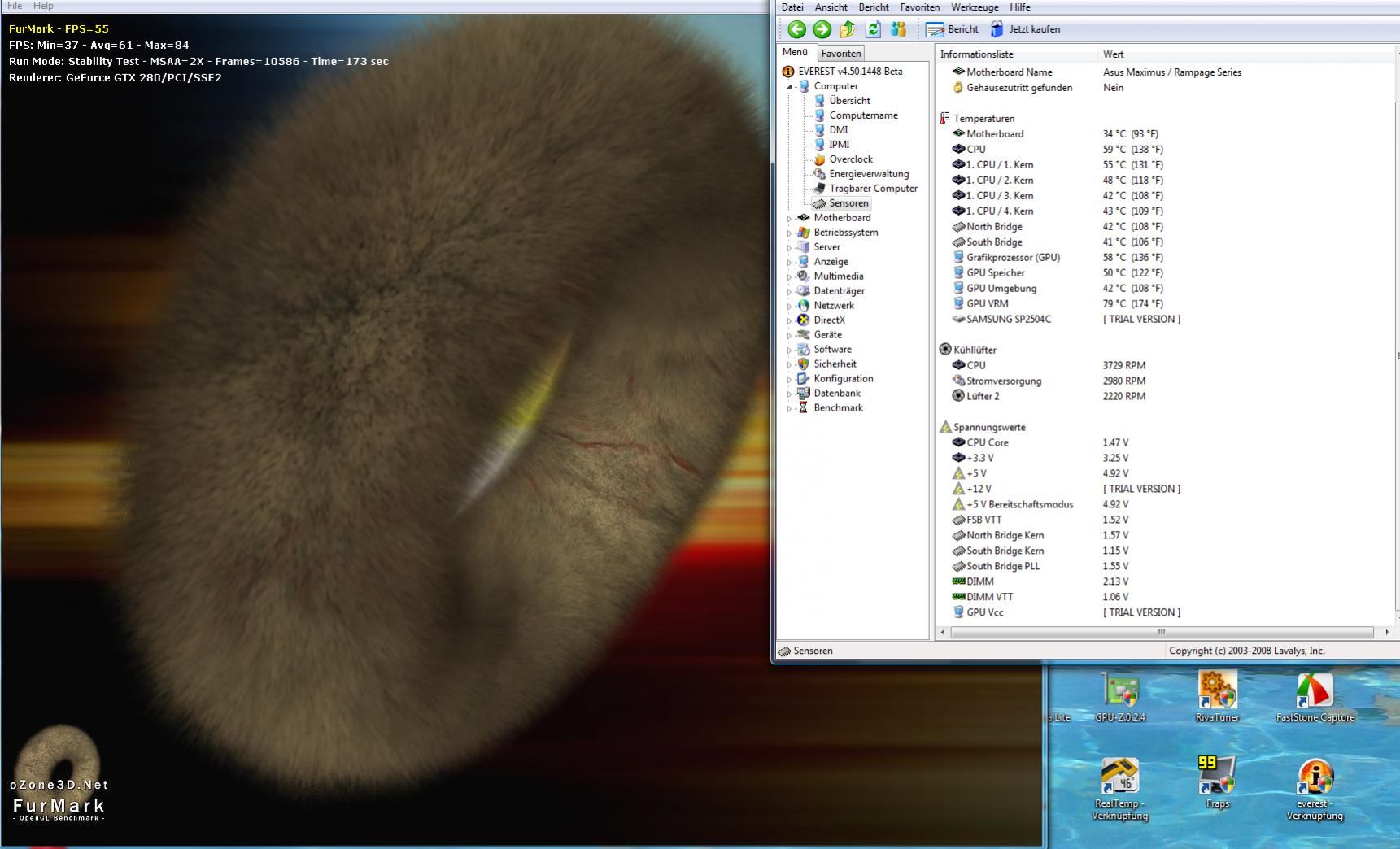Click the green Forward arrow in EVEREST toolbar

(822, 29)
